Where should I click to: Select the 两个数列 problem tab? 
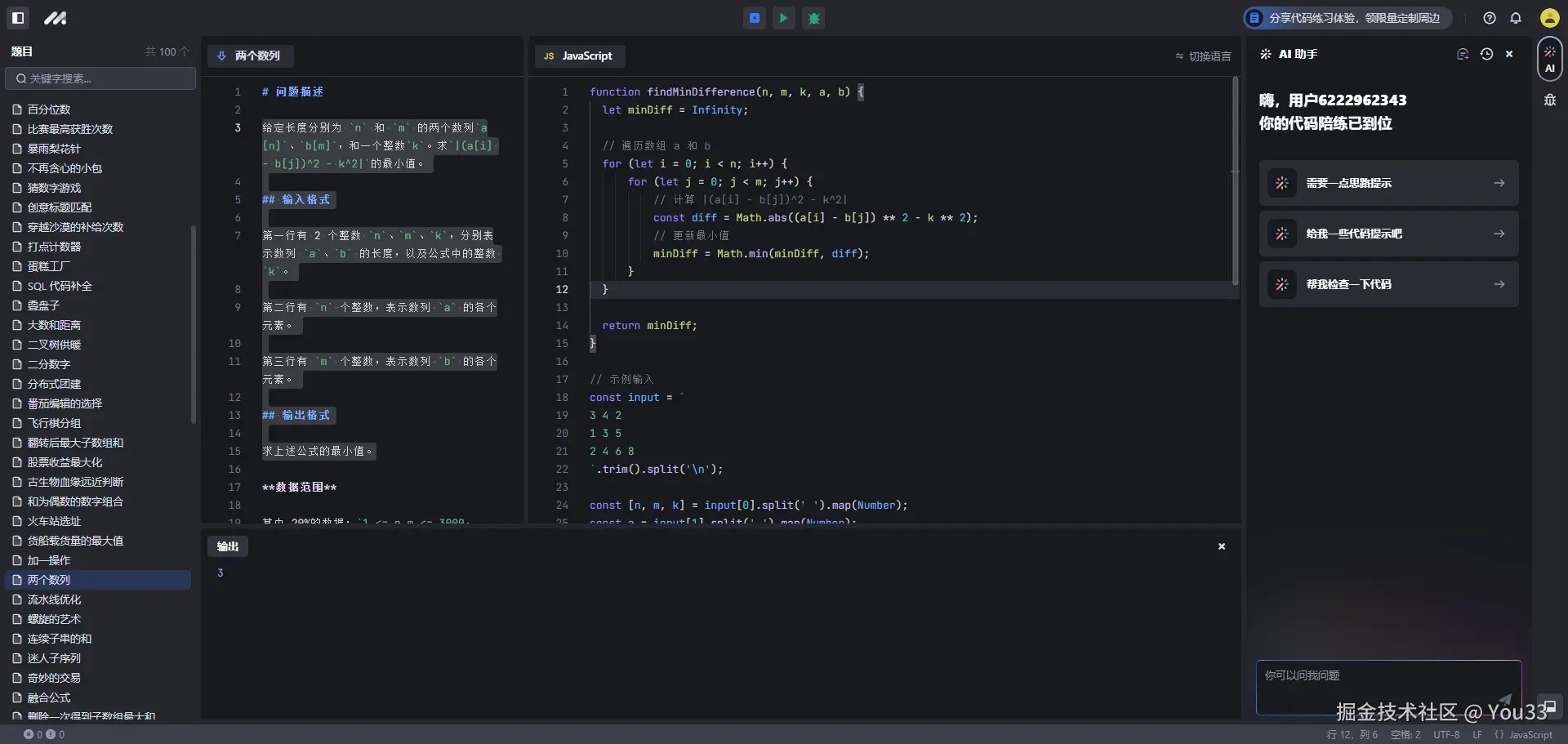click(x=250, y=56)
